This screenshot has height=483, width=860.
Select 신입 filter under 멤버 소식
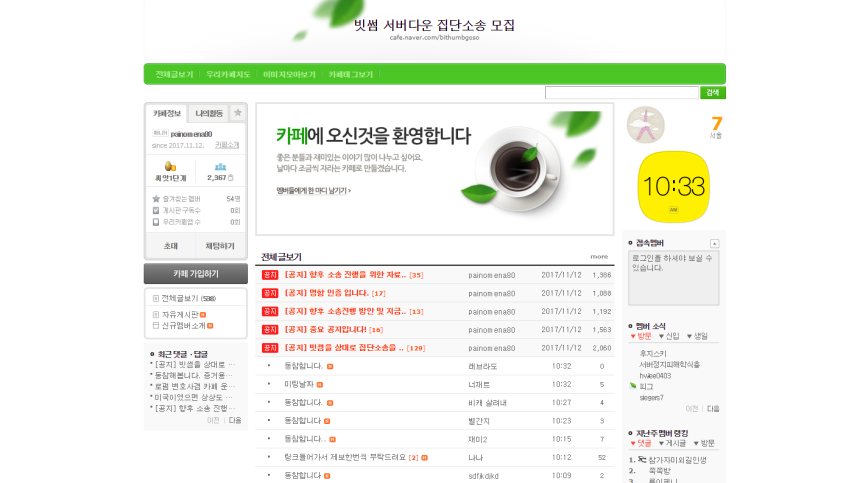pos(669,336)
